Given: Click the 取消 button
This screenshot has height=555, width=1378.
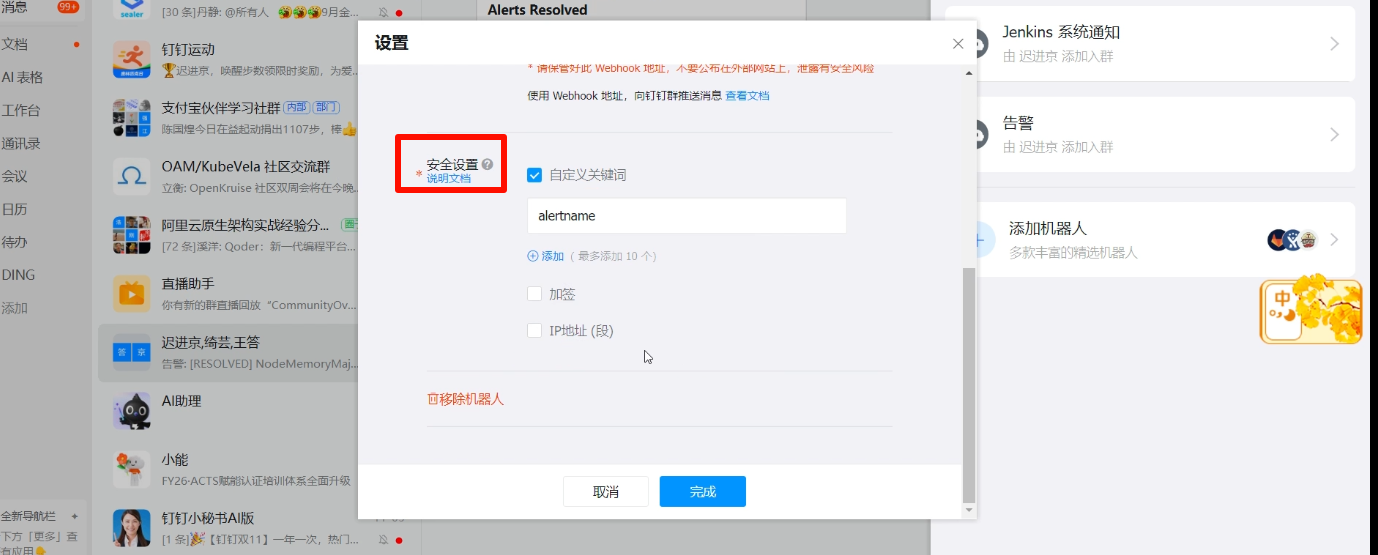Looking at the screenshot, I should click(606, 492).
